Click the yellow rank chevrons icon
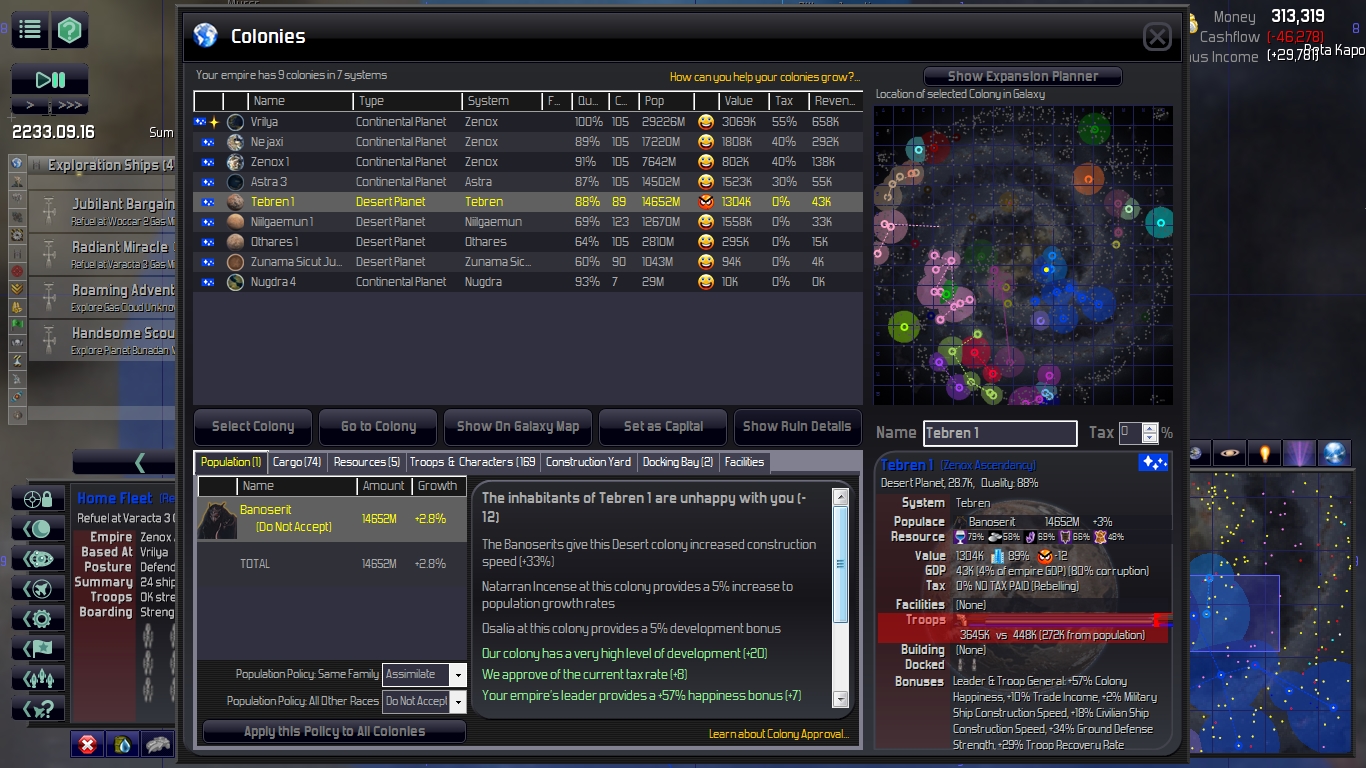1366x768 pixels. [17, 289]
